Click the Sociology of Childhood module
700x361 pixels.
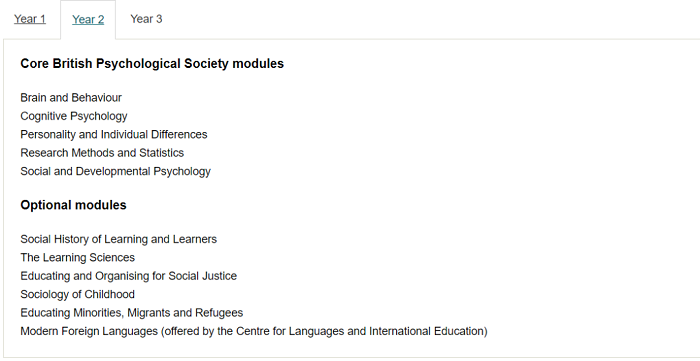77,295
